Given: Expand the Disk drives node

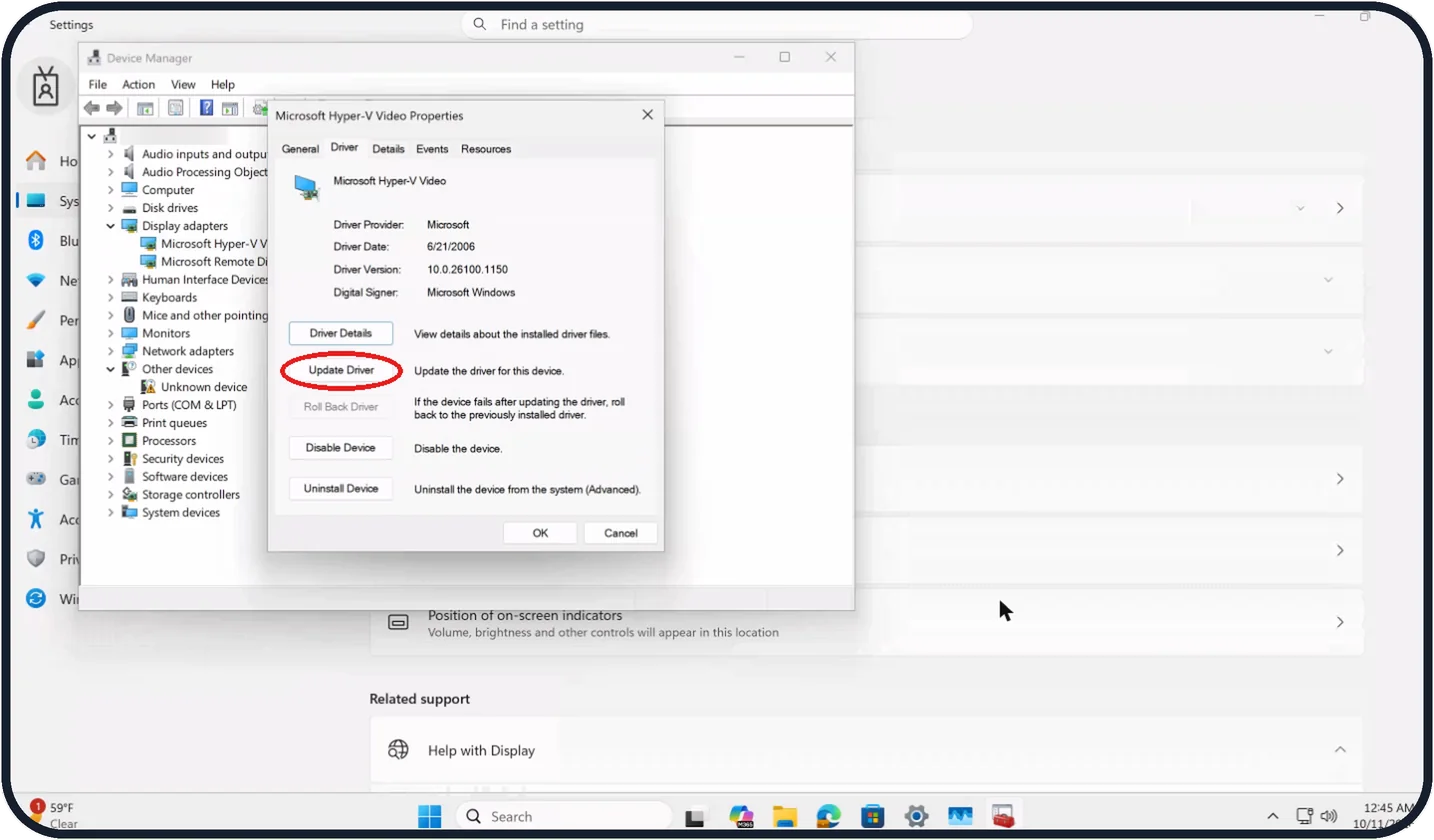Looking at the screenshot, I should pyautogui.click(x=111, y=208).
